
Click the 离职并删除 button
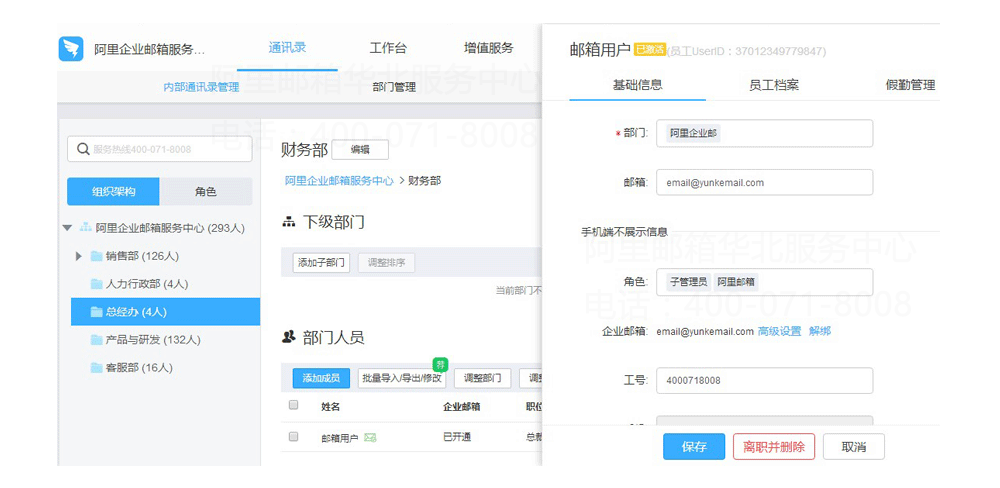(x=773, y=447)
